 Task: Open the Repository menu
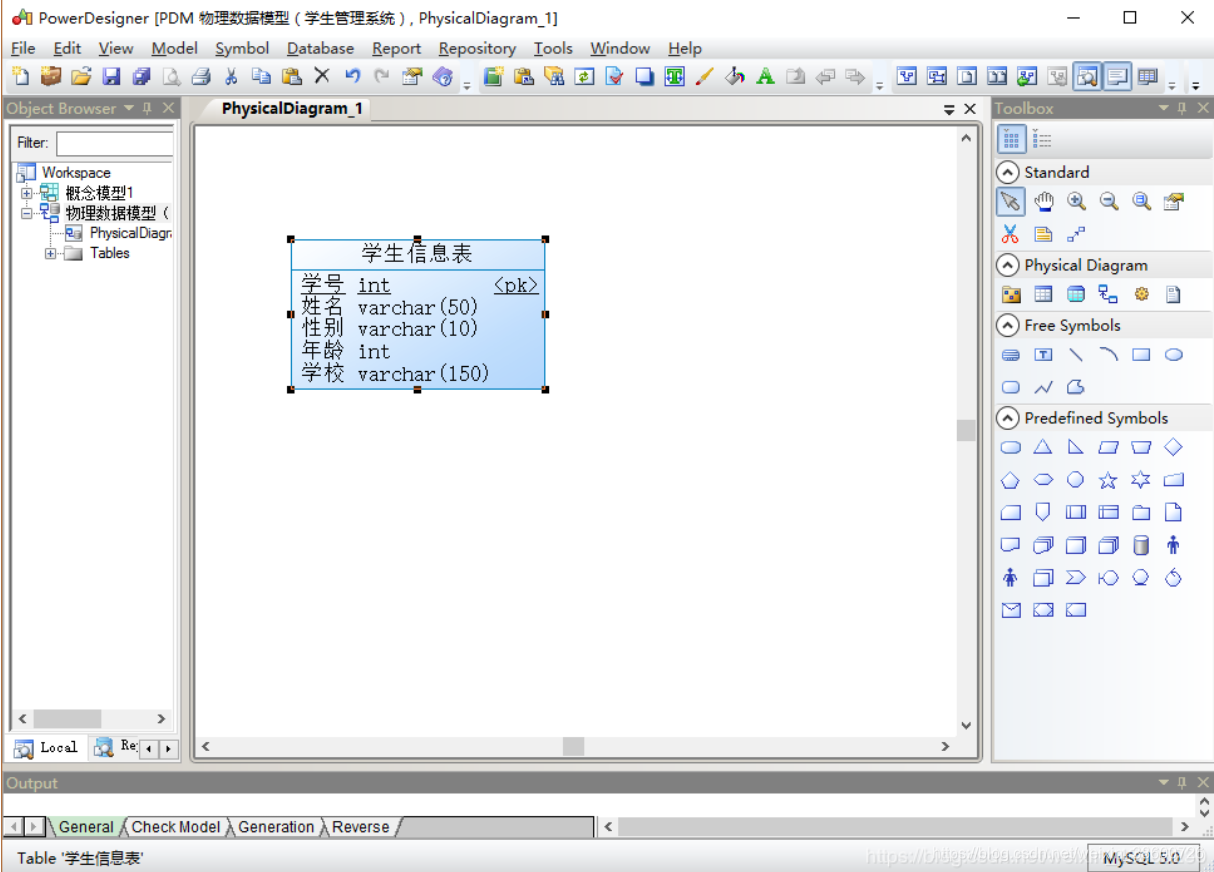tap(477, 48)
